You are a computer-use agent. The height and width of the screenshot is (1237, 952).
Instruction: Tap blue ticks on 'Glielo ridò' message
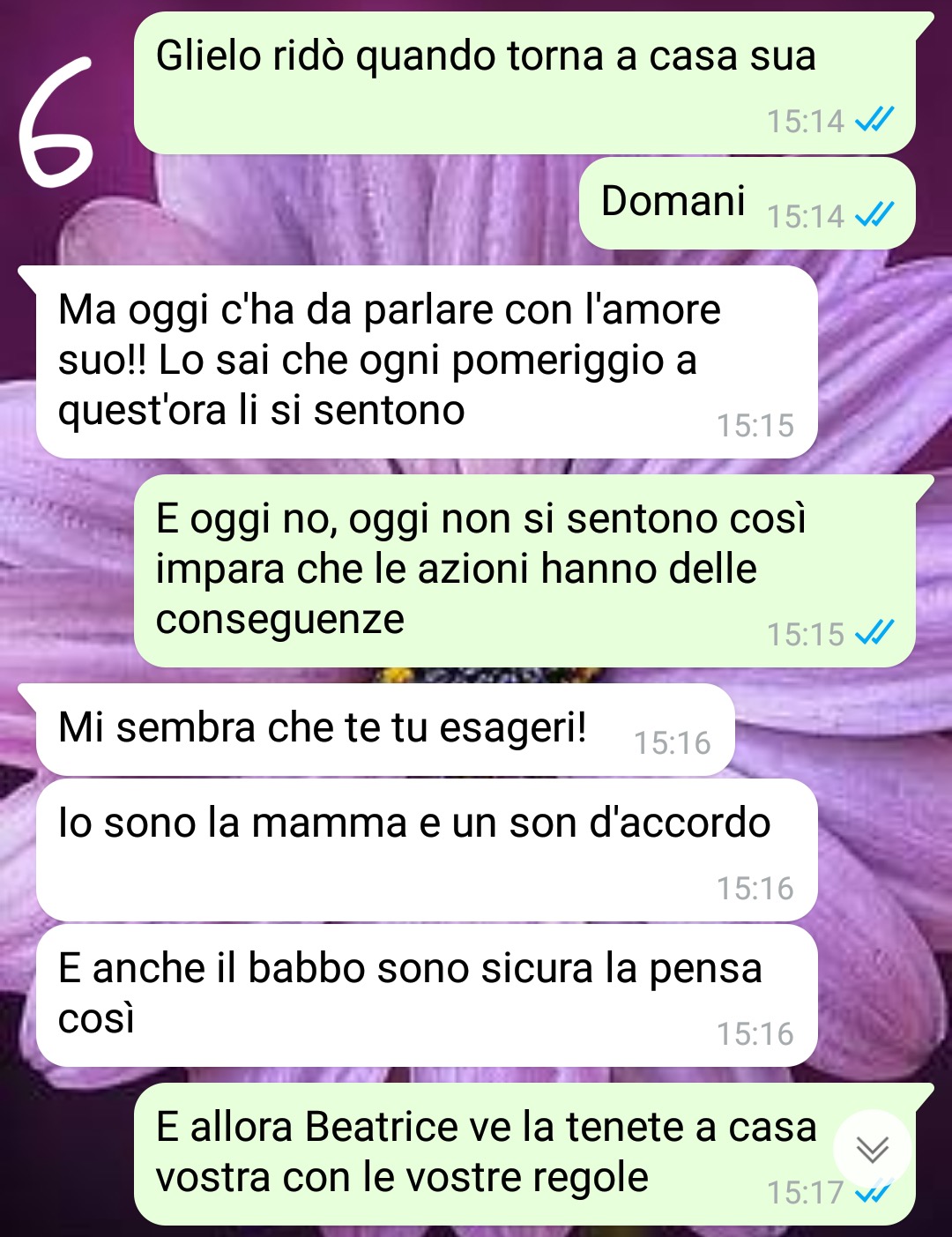pos(874,119)
